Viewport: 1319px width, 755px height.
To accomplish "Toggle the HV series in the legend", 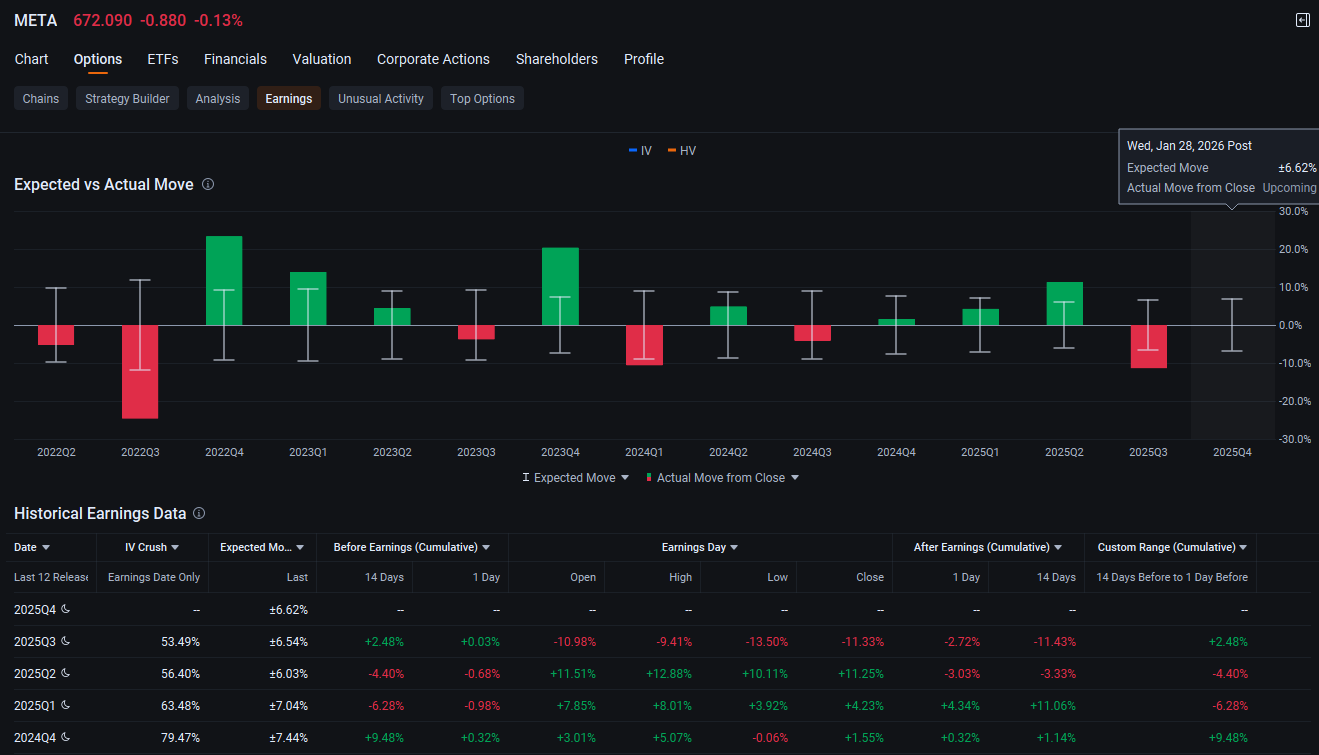I will [x=681, y=151].
